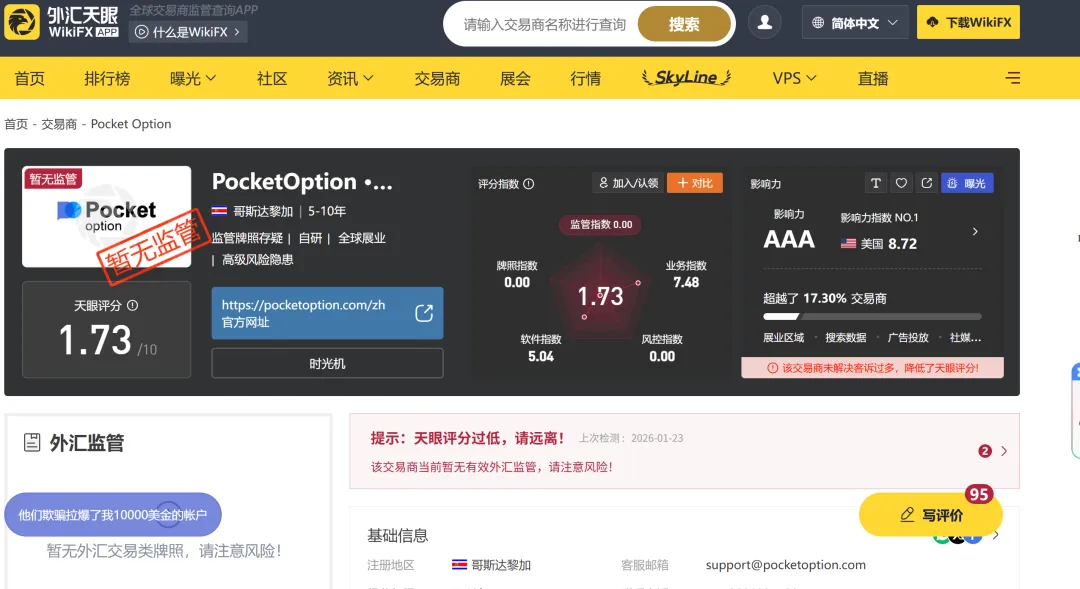Open the user account icon
The height and width of the screenshot is (589, 1080).
765,23
